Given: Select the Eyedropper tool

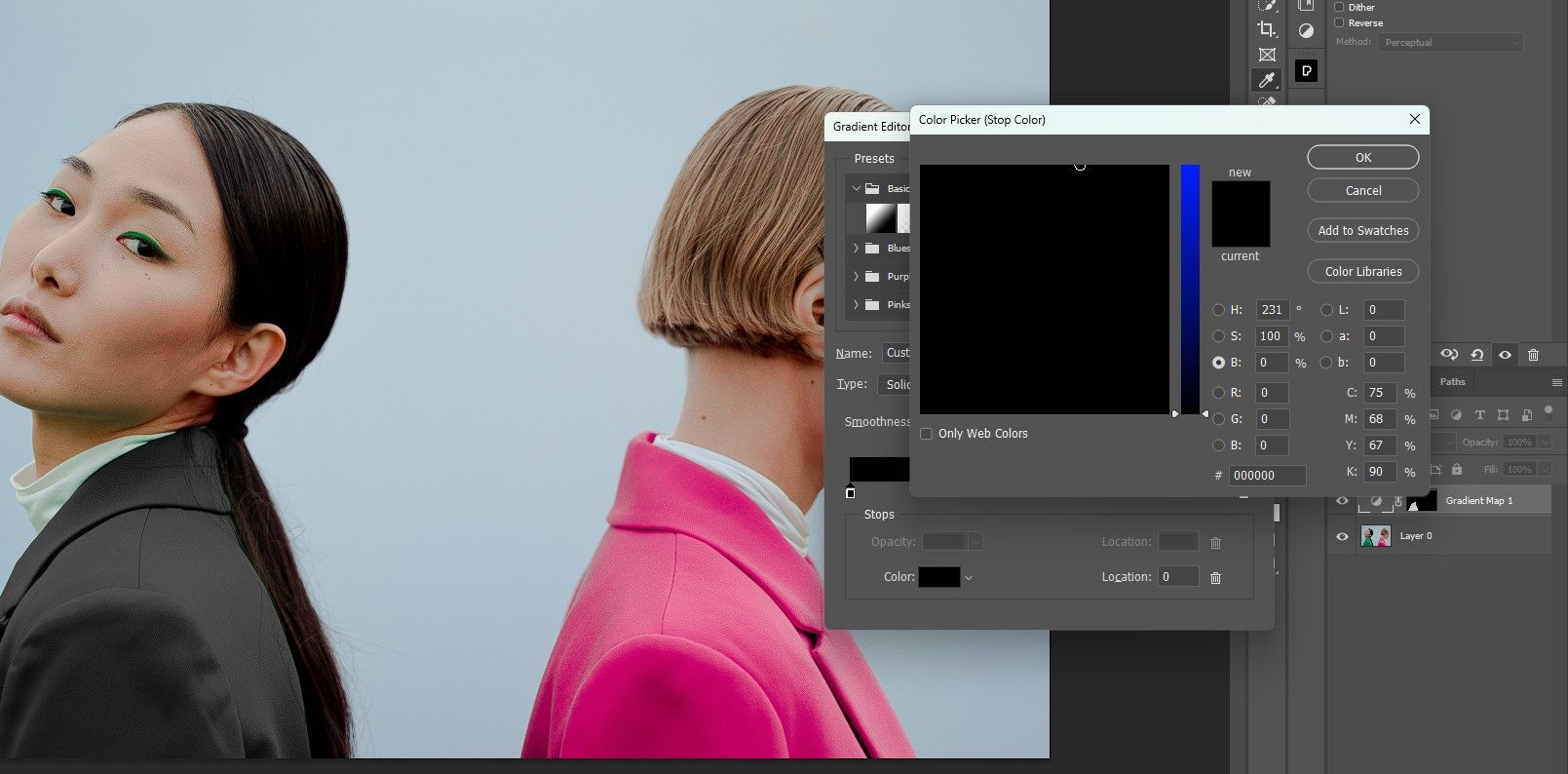Looking at the screenshot, I should click(x=1267, y=80).
